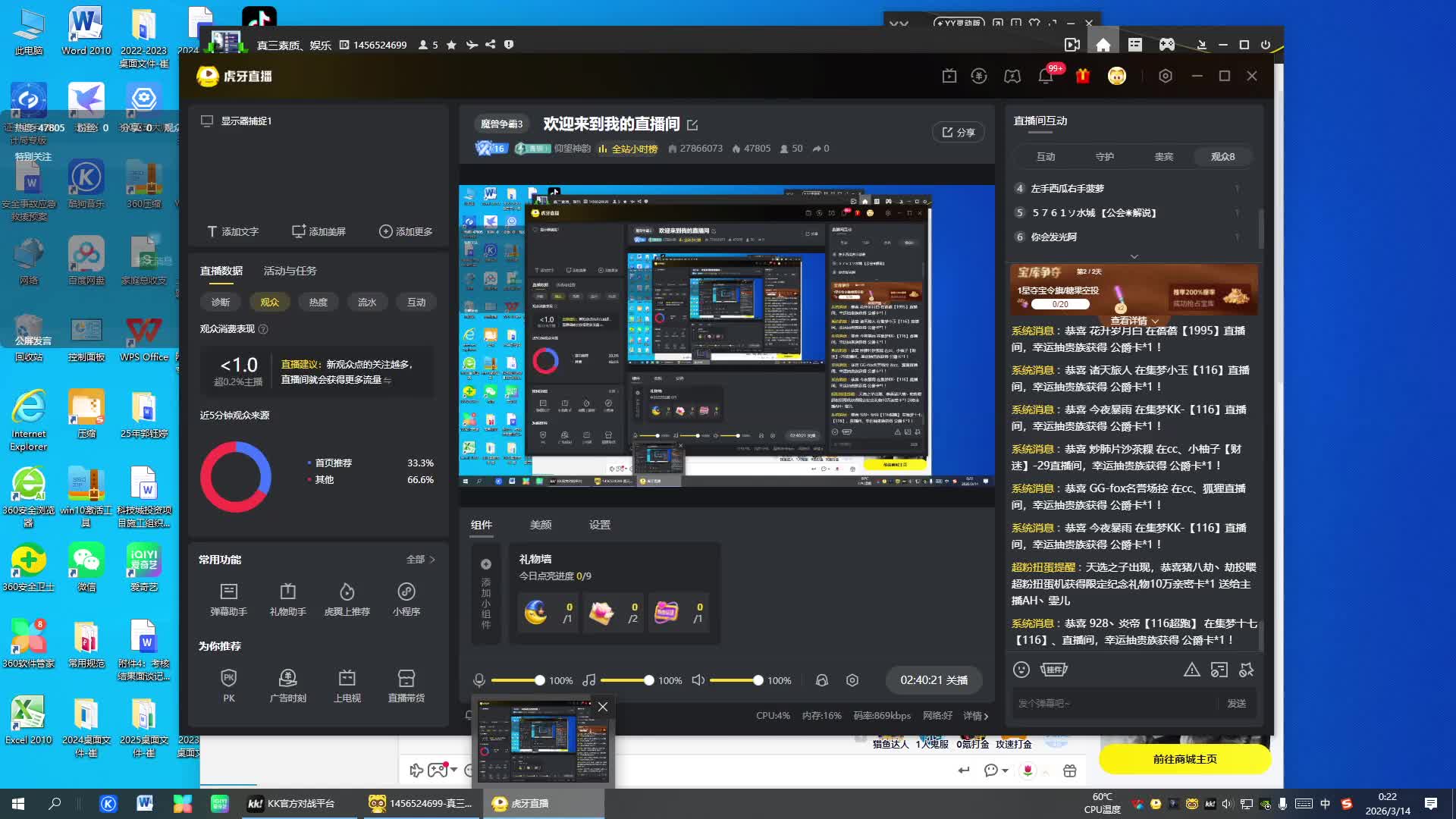Expand 全部 common functions list

[x=420, y=560]
